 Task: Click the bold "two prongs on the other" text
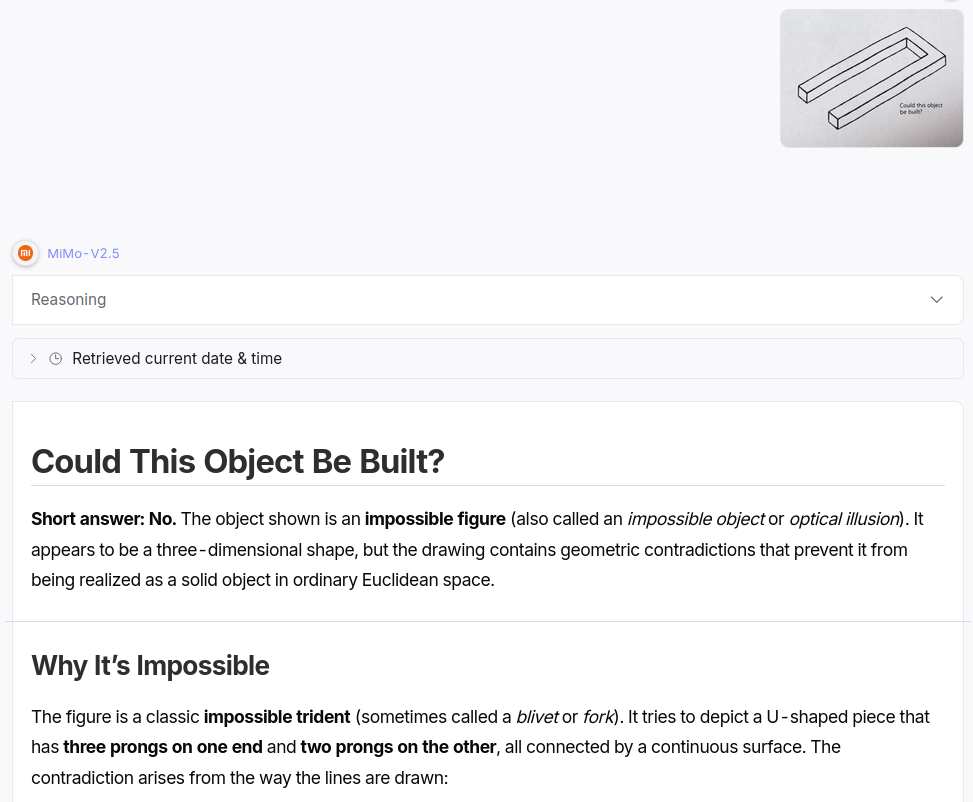[398, 747]
